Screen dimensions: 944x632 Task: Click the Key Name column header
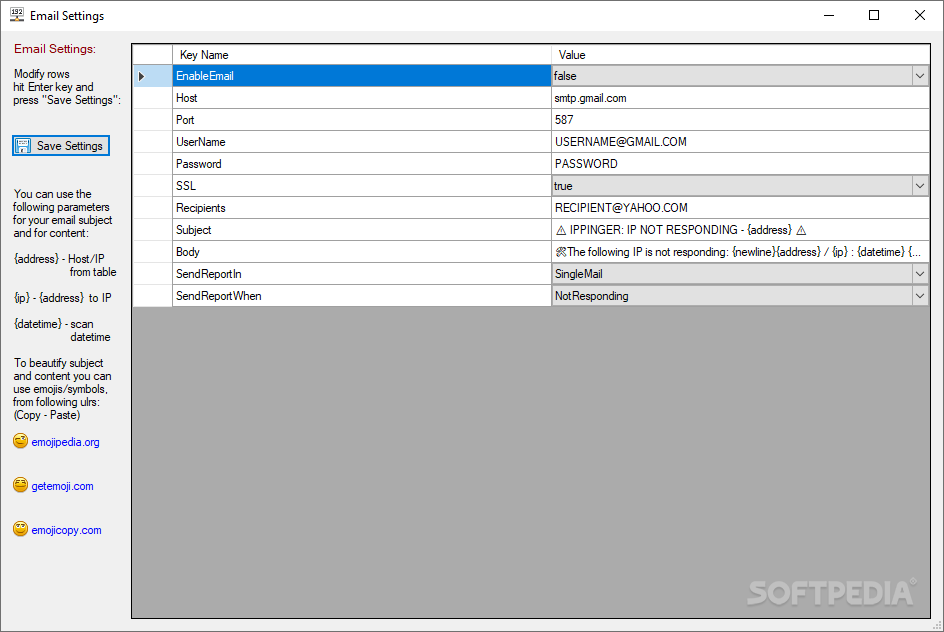click(362, 55)
